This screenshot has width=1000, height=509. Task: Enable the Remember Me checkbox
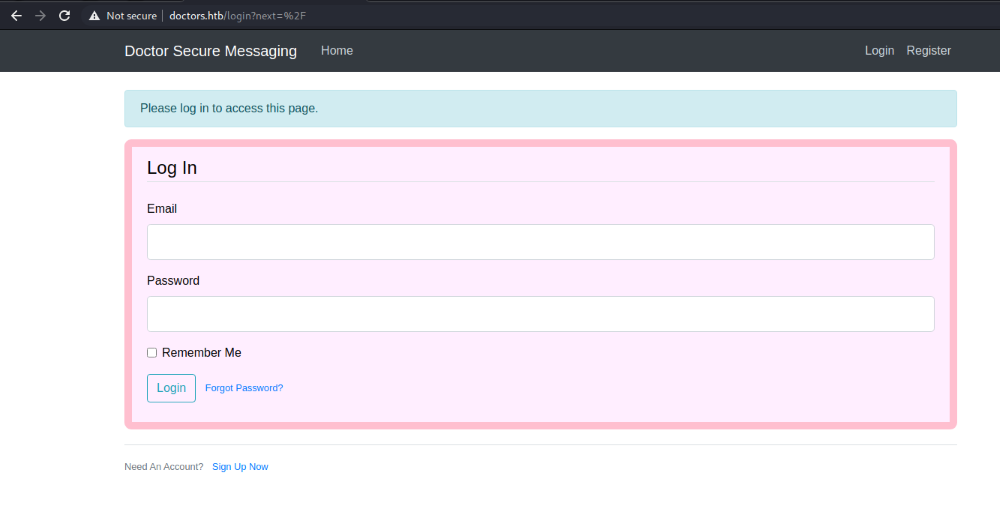pos(152,353)
